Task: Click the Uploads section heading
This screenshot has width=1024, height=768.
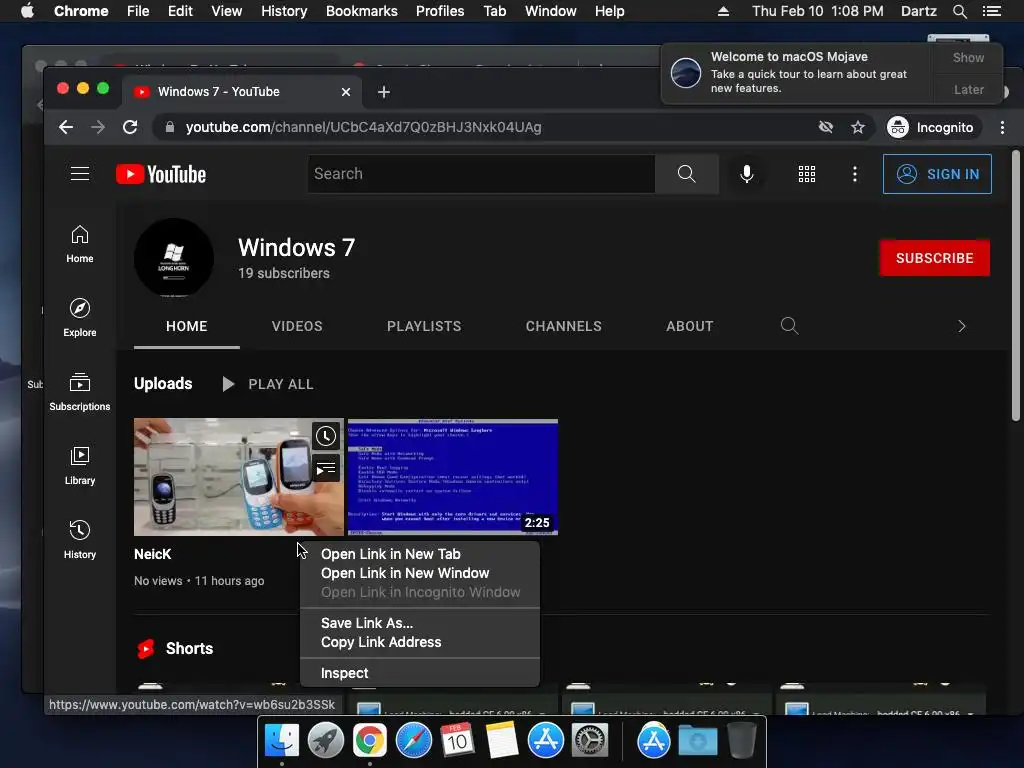Action: click(x=163, y=383)
